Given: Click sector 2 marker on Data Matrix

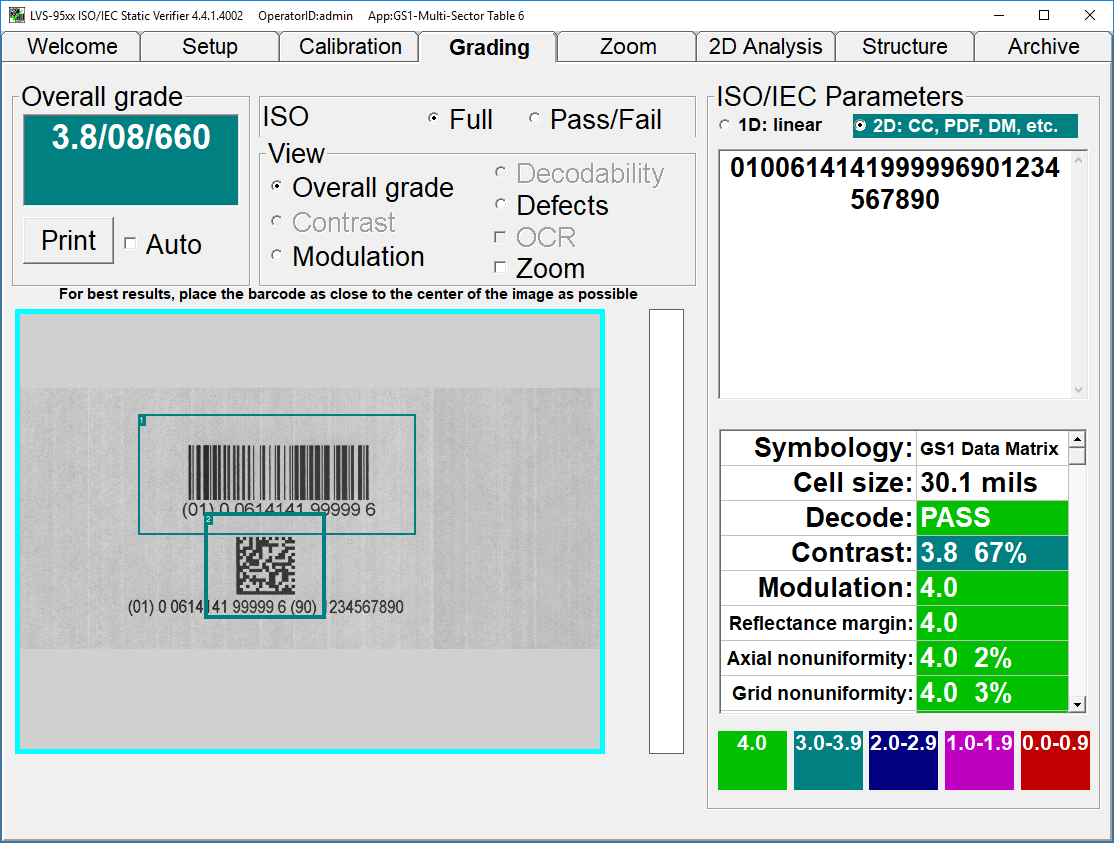Looking at the screenshot, I should pos(209,520).
